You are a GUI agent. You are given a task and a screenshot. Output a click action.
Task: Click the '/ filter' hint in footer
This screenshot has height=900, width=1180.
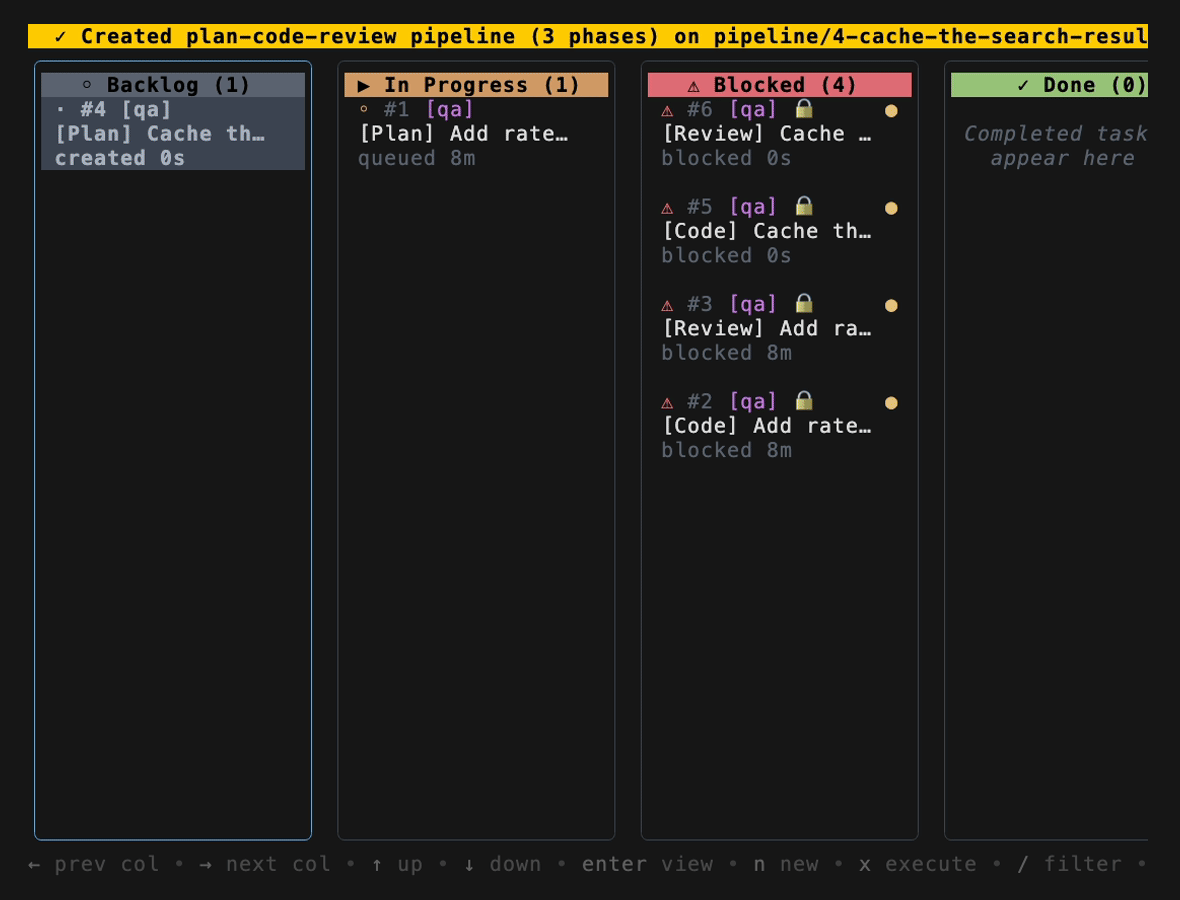point(1069,864)
